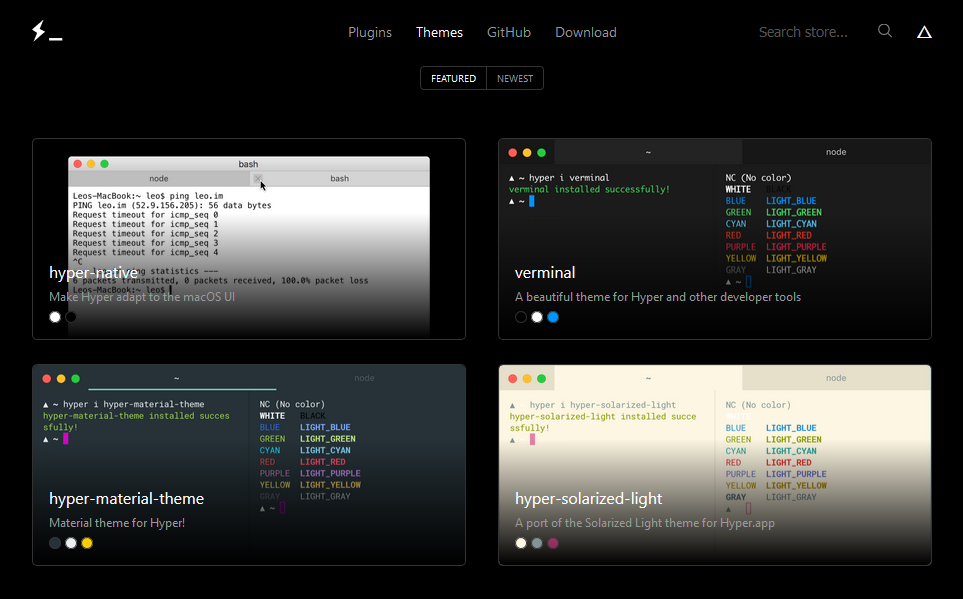Focus the Search store input field
The image size is (963, 599).
point(803,32)
